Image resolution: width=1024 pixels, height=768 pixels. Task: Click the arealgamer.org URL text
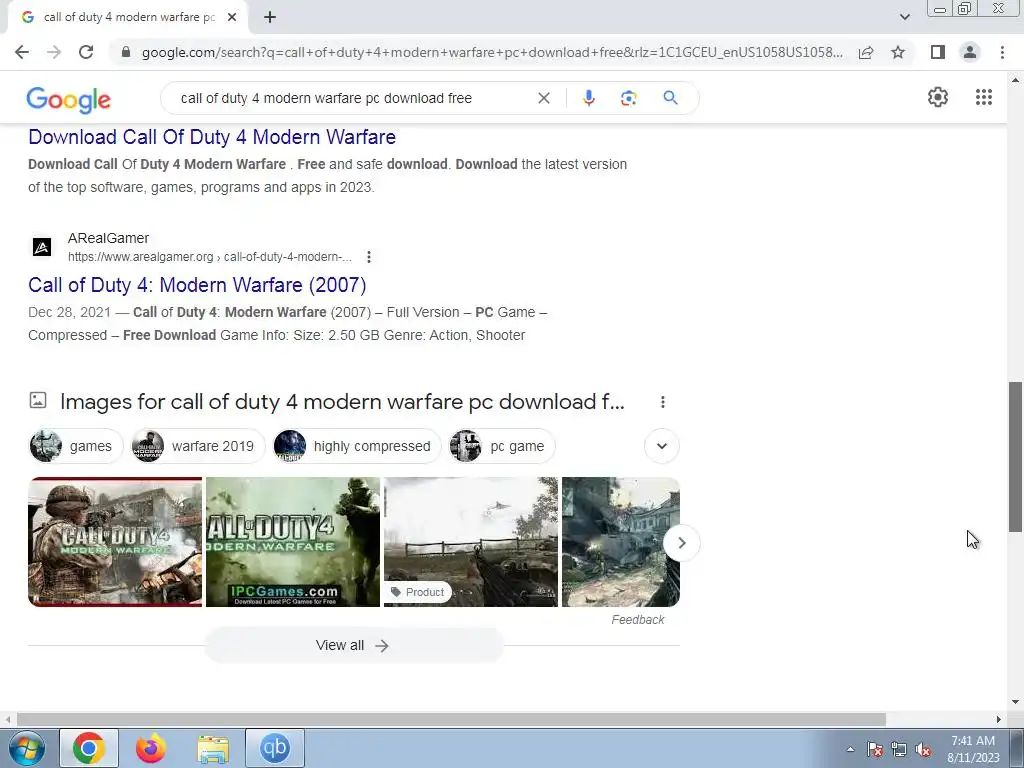[x=210, y=257]
